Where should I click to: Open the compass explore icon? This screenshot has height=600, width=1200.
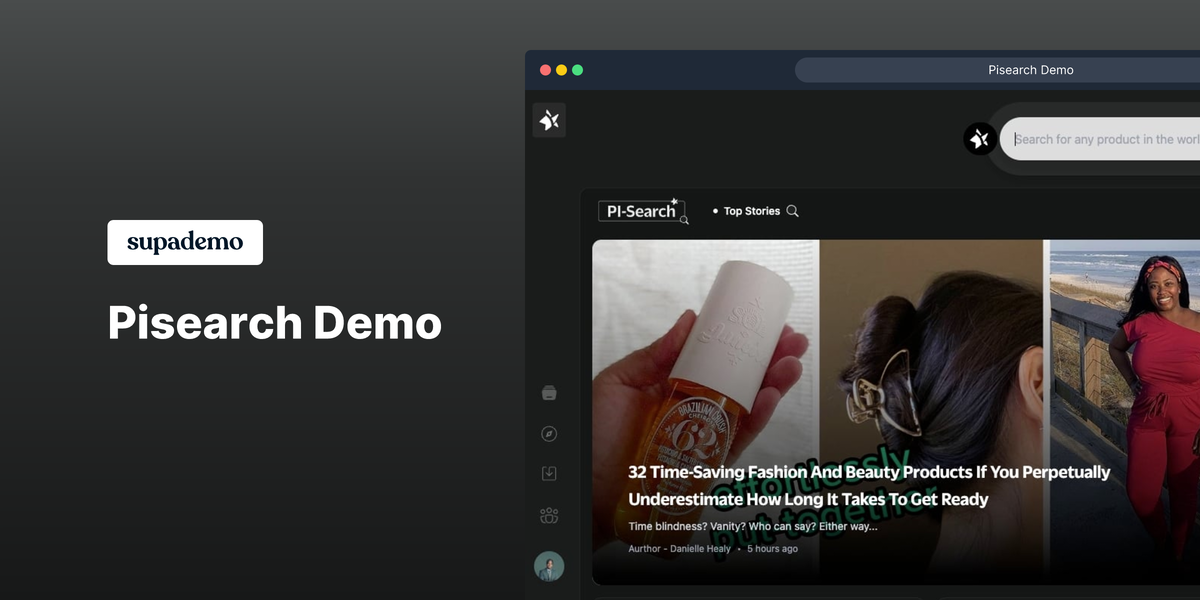click(x=549, y=434)
